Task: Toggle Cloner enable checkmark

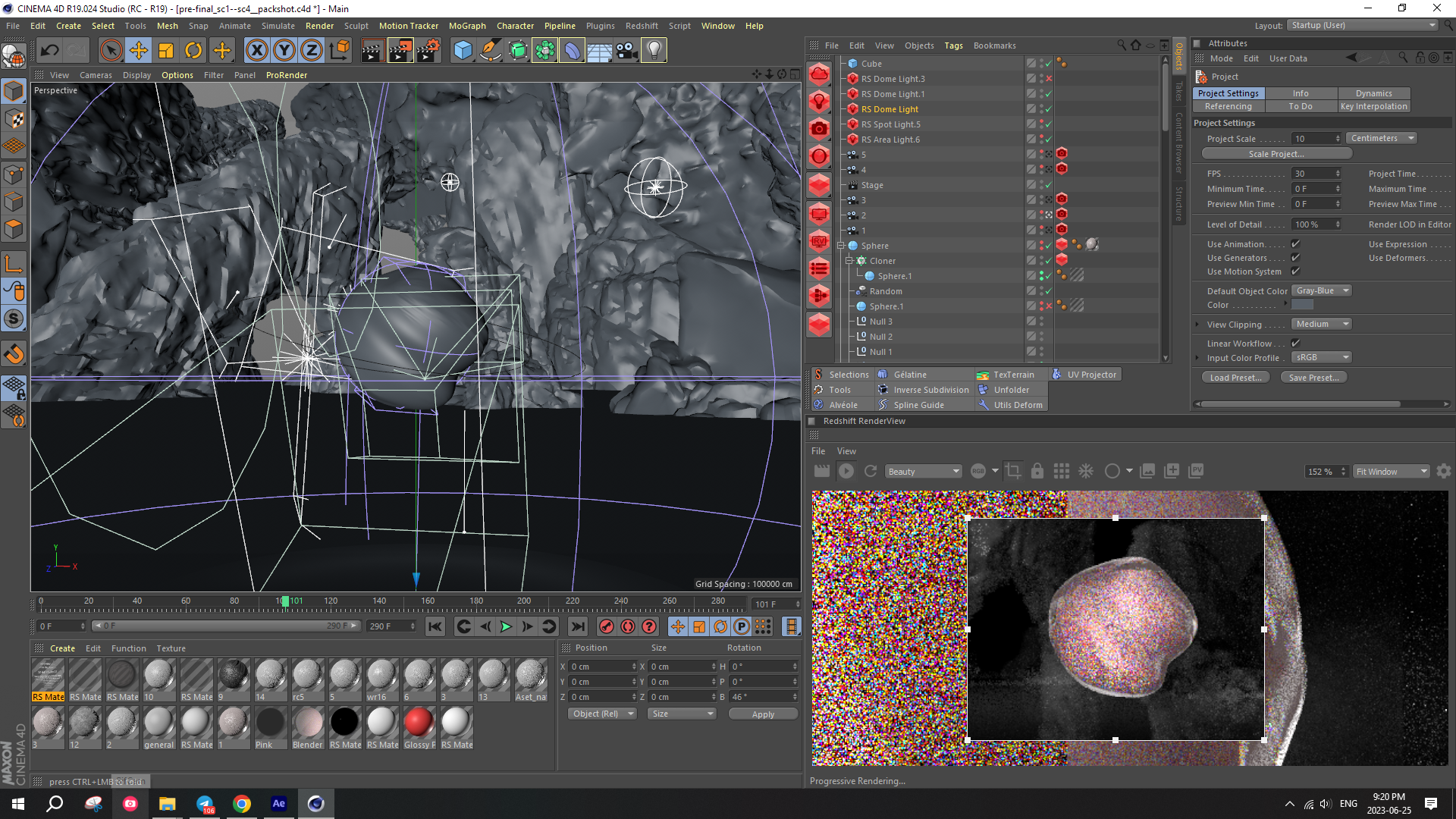Action: [x=1049, y=261]
